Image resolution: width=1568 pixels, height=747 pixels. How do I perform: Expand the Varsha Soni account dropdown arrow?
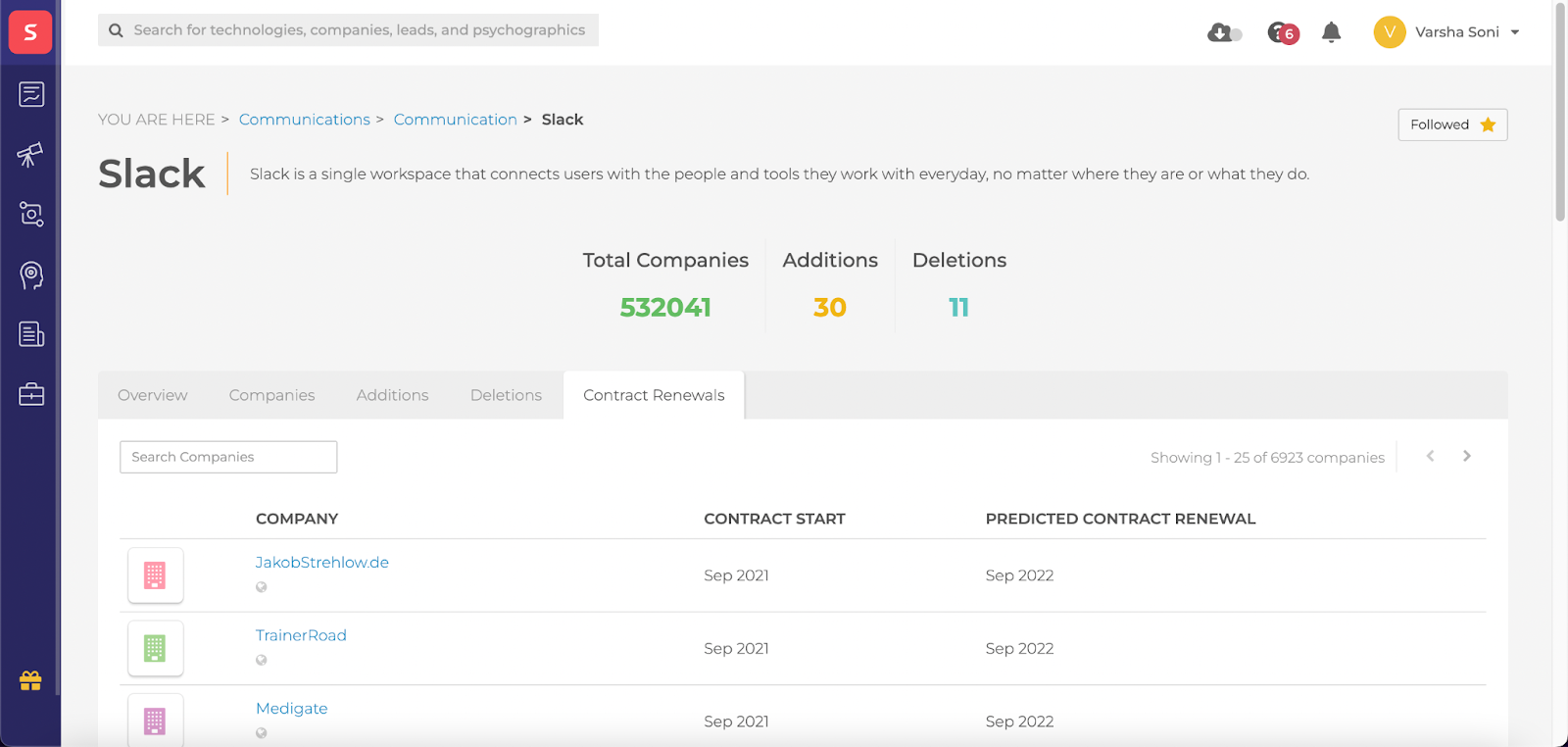1515,32
